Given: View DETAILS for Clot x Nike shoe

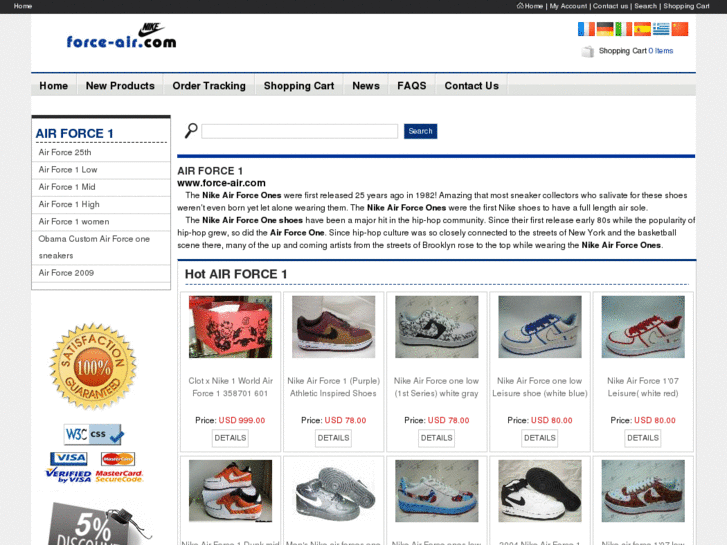Looking at the screenshot, I should [x=230, y=438].
